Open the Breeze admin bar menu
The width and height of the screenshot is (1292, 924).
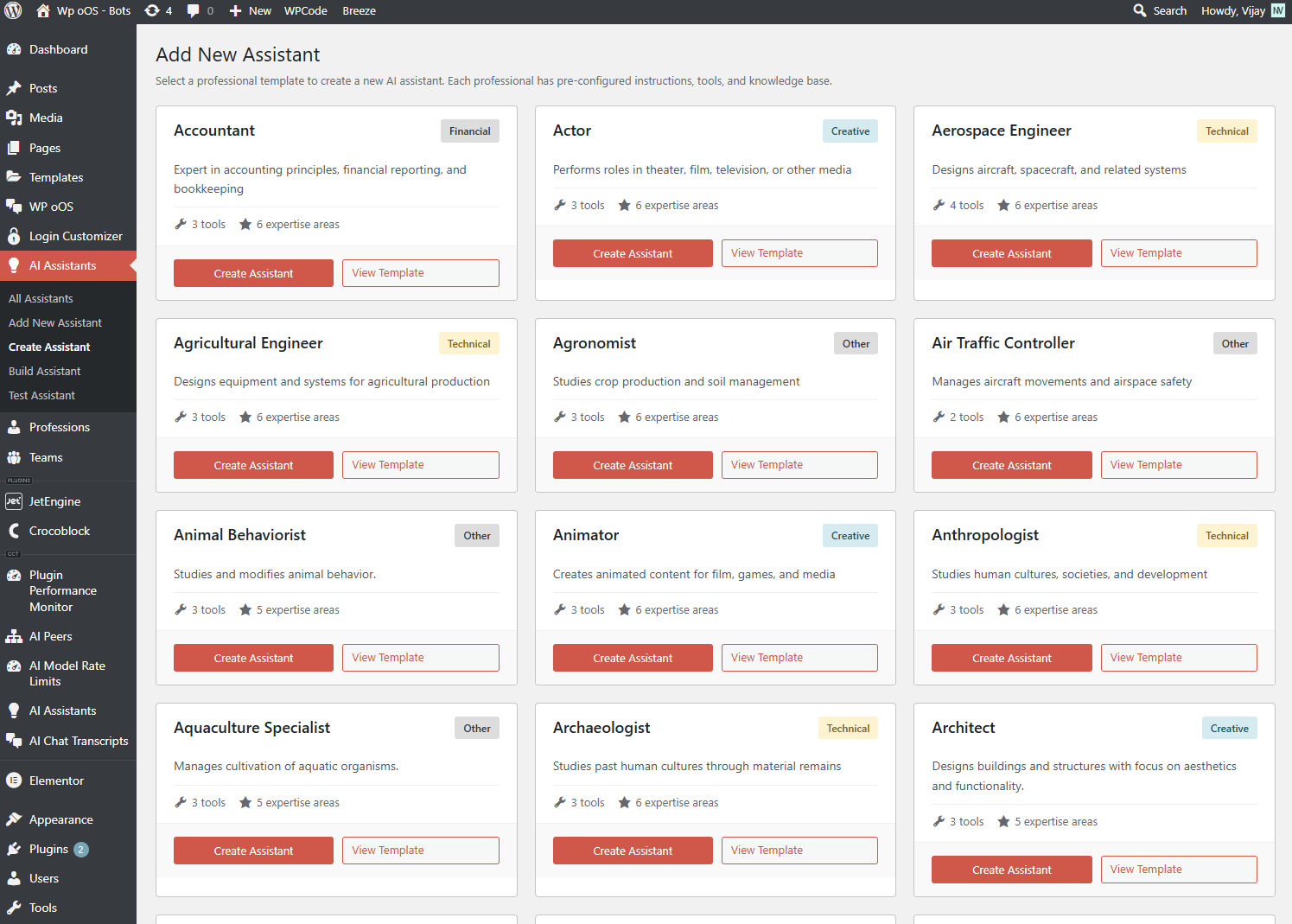pyautogui.click(x=359, y=10)
